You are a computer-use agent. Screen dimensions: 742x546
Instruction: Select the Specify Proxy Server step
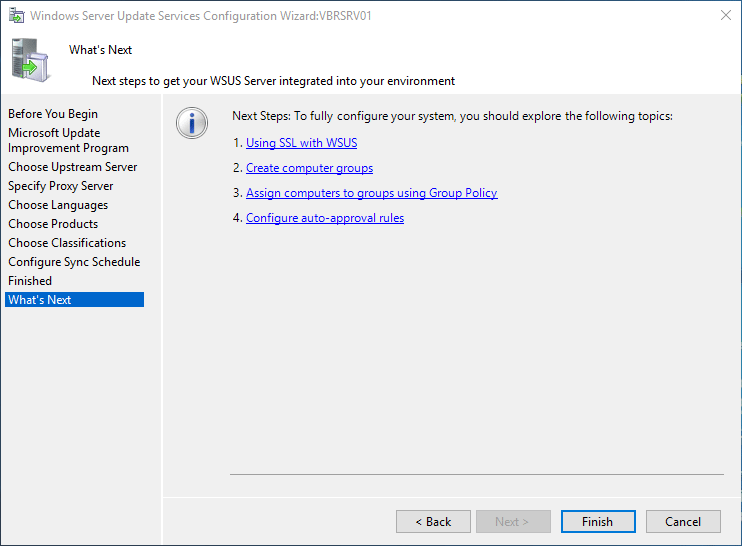coord(61,186)
